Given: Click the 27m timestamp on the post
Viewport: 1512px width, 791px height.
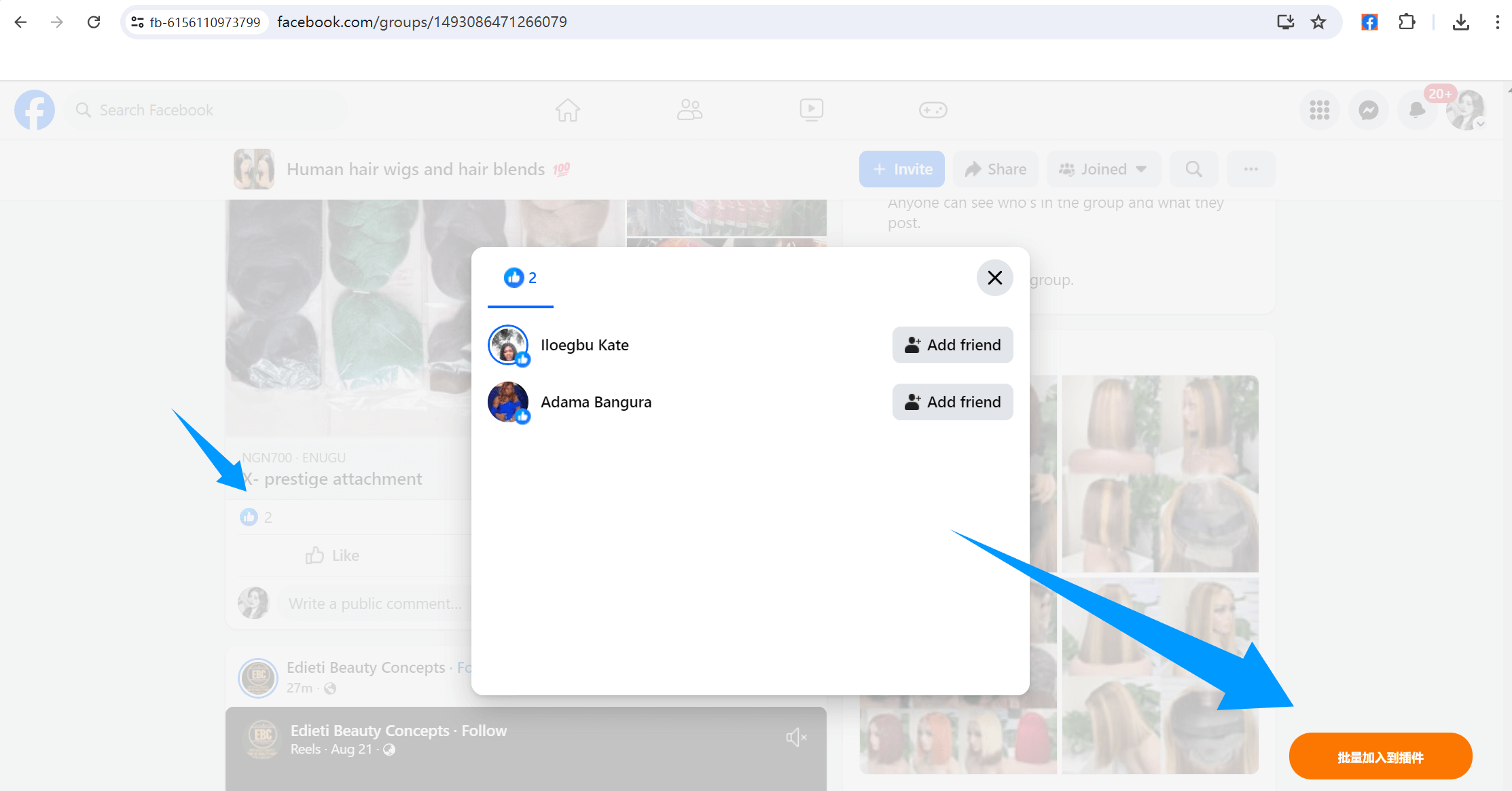Looking at the screenshot, I should coord(300,688).
